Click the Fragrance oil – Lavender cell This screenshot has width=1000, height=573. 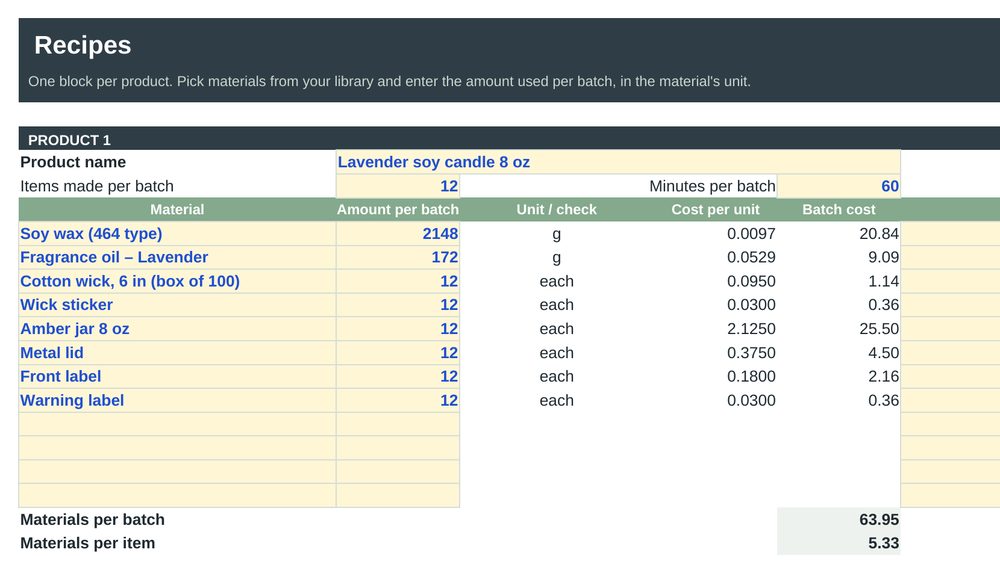click(x=177, y=257)
